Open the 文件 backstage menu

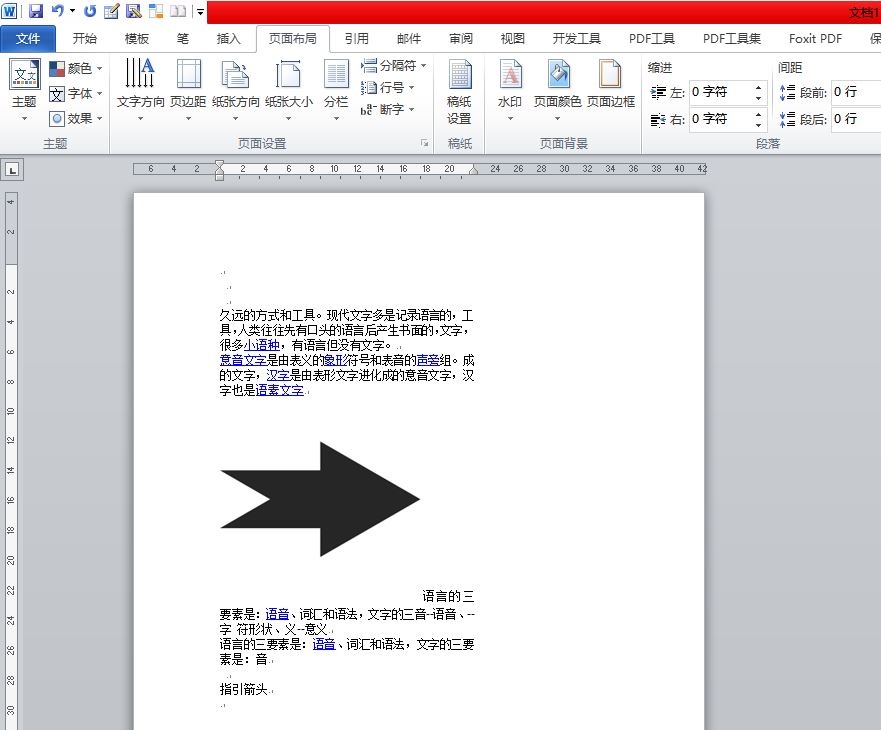[28, 38]
